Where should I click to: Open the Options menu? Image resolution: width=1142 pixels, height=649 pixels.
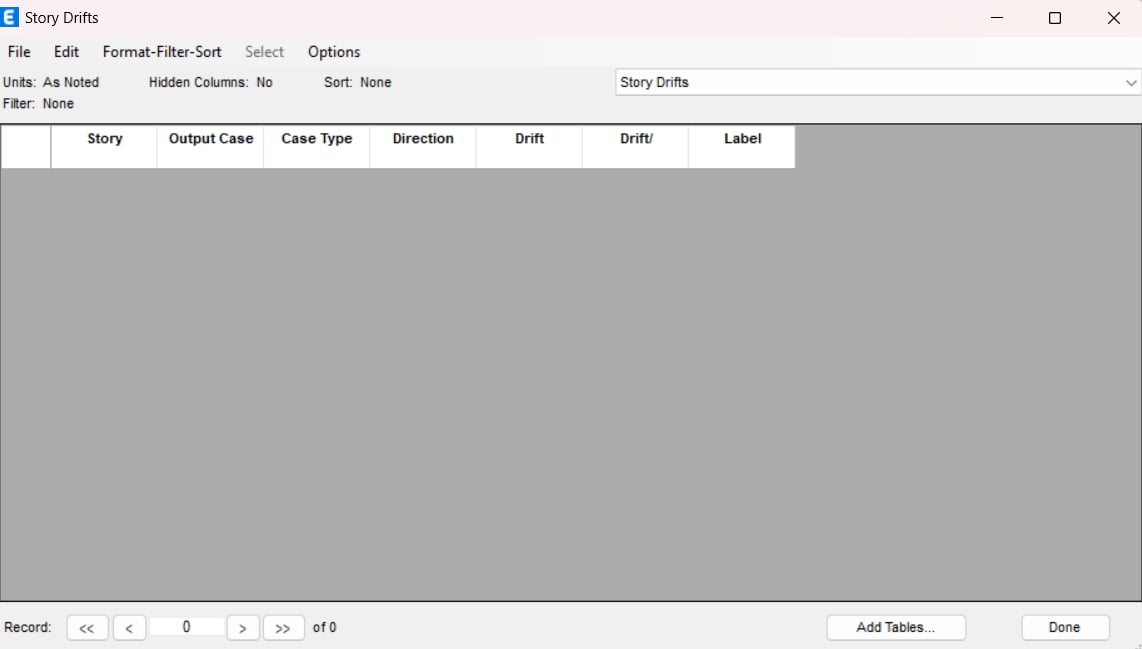pyautogui.click(x=334, y=52)
